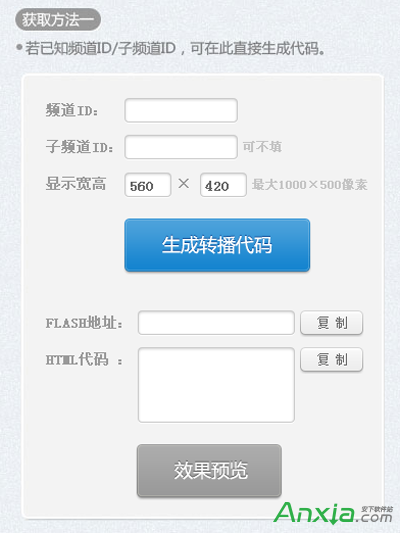Click inside the HTML代码 text area
This screenshot has width=400, height=533.
coord(216,385)
